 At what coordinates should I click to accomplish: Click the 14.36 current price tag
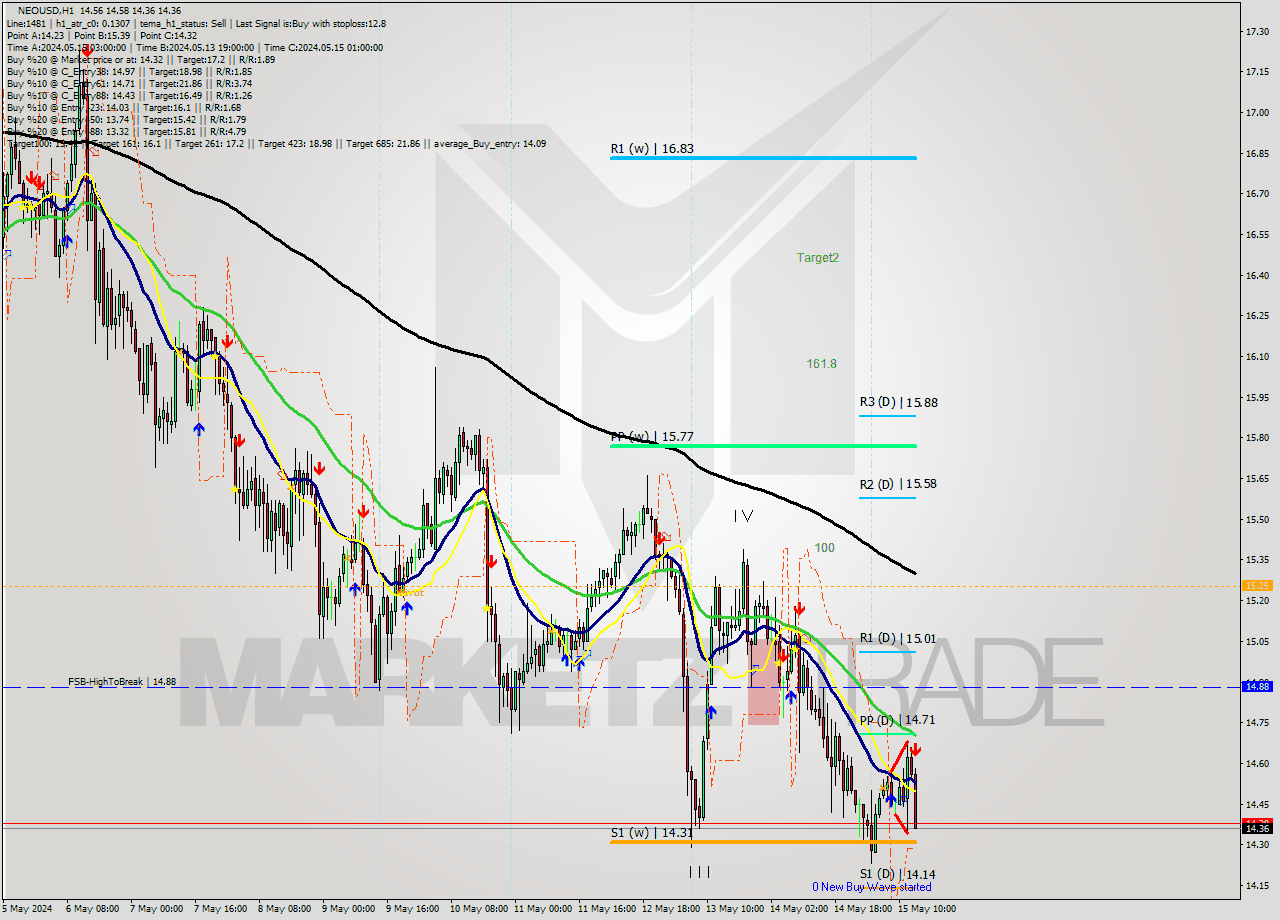(1256, 828)
